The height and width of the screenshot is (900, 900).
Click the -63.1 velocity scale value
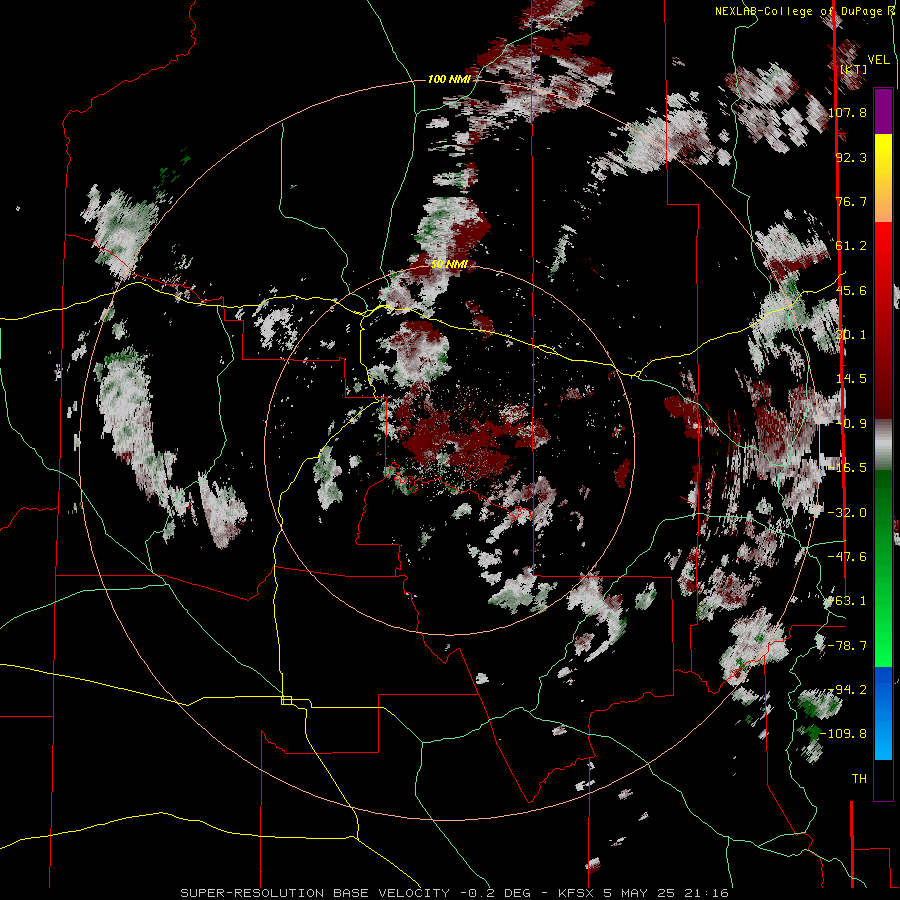847,601
